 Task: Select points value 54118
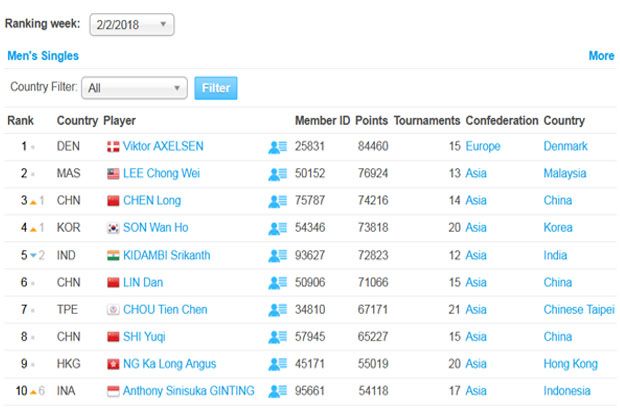coord(373,391)
